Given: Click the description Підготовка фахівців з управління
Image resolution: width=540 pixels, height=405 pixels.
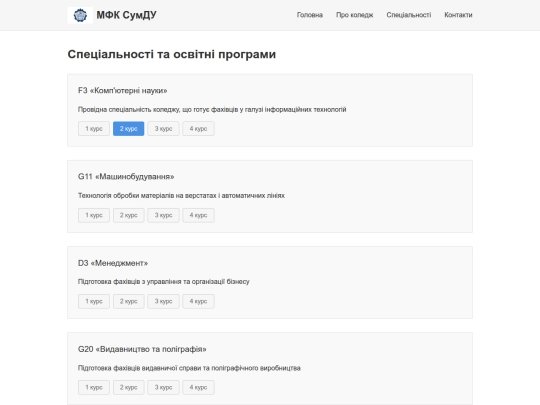Looking at the screenshot, I should (164, 282).
